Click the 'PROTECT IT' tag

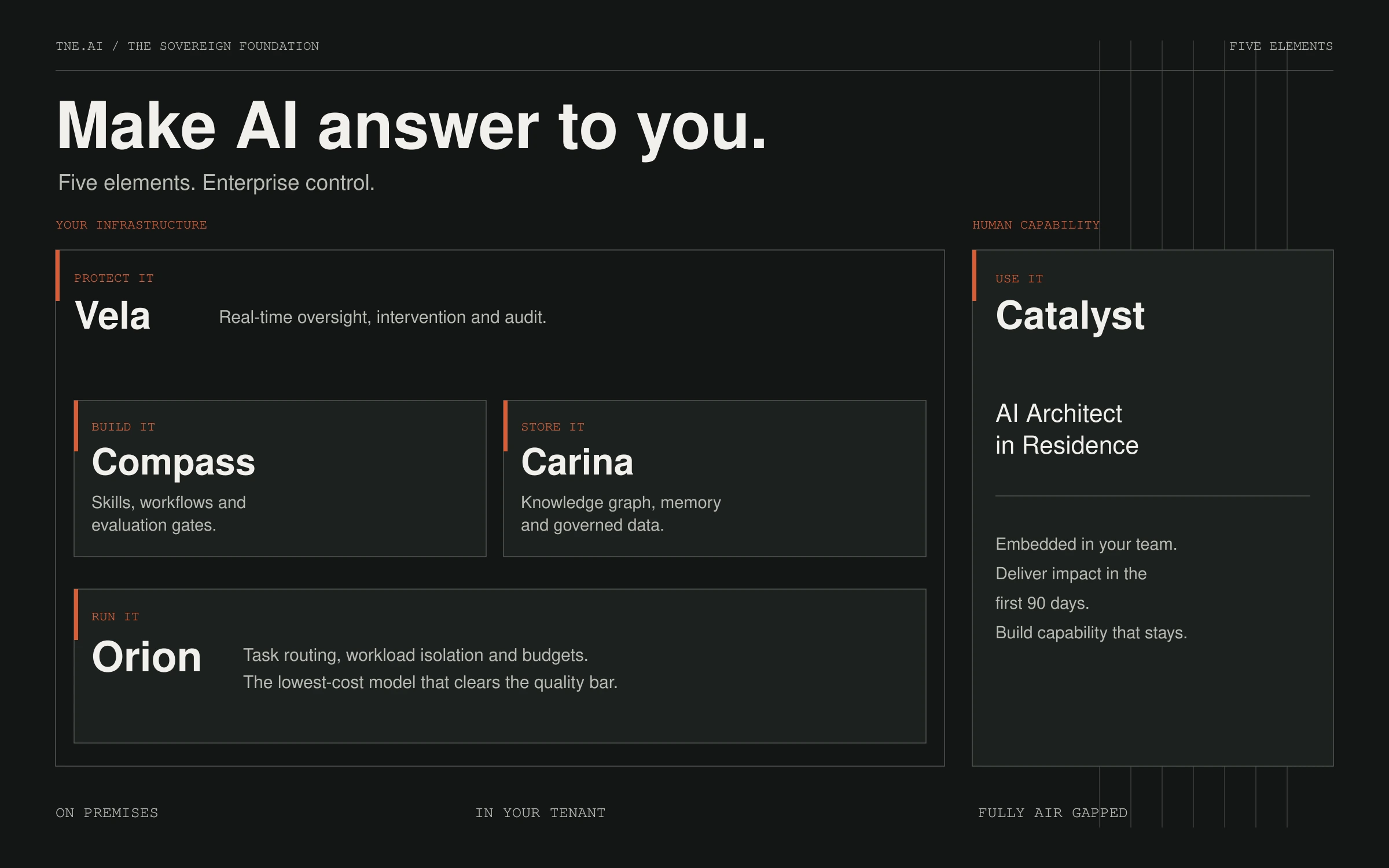click(x=114, y=278)
